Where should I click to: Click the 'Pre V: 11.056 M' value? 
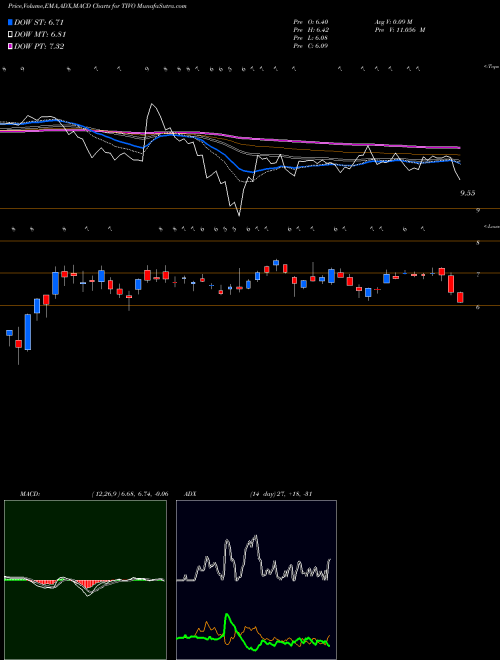(400, 30)
